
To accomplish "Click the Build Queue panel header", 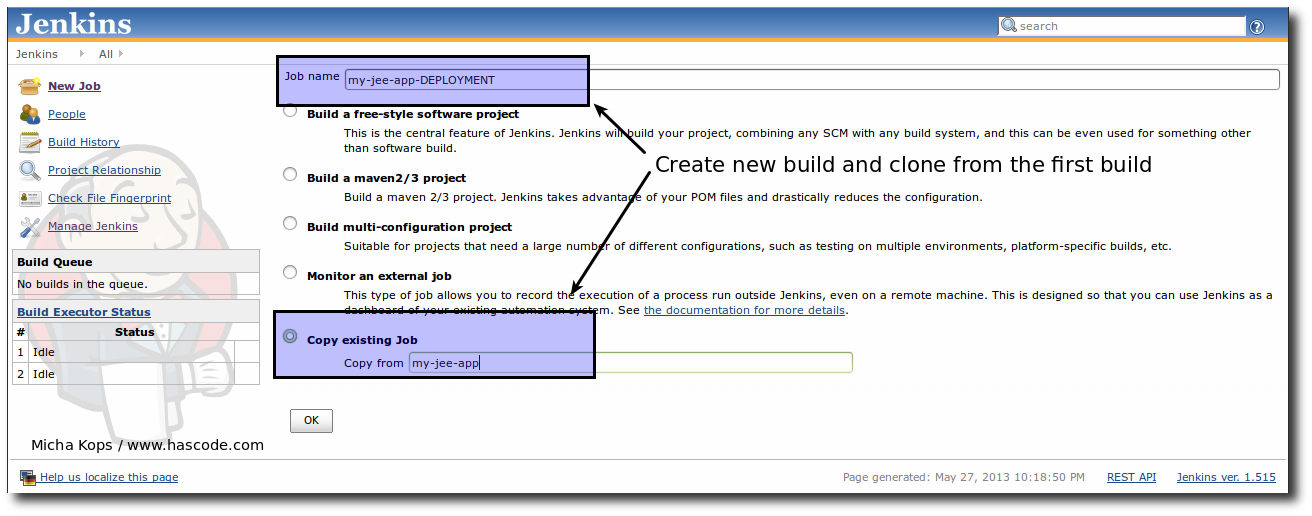I will (x=135, y=262).
